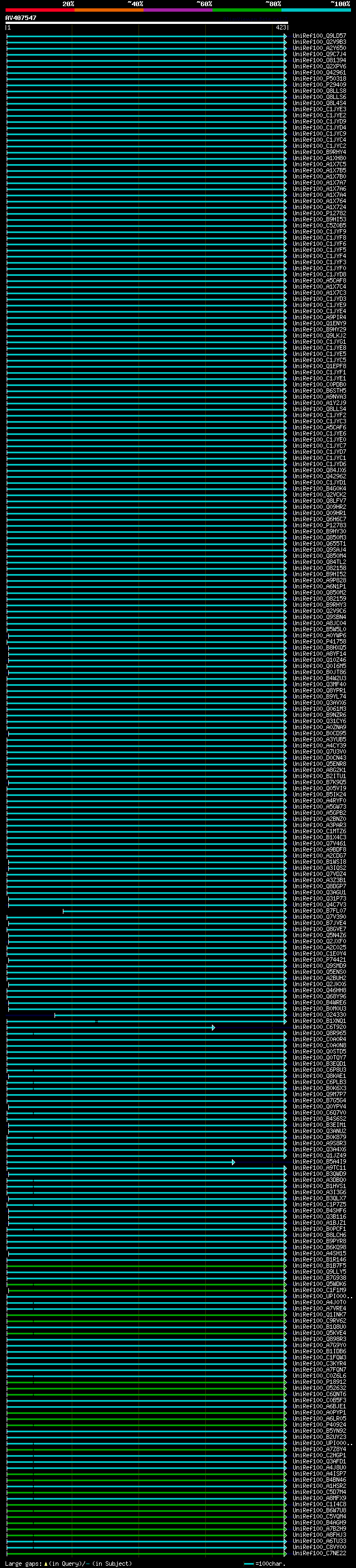The height and width of the screenshot is (1568, 356).
Task: Click hit label UniRef100_Q8LLS8
Action: pyautogui.click(x=319, y=91)
